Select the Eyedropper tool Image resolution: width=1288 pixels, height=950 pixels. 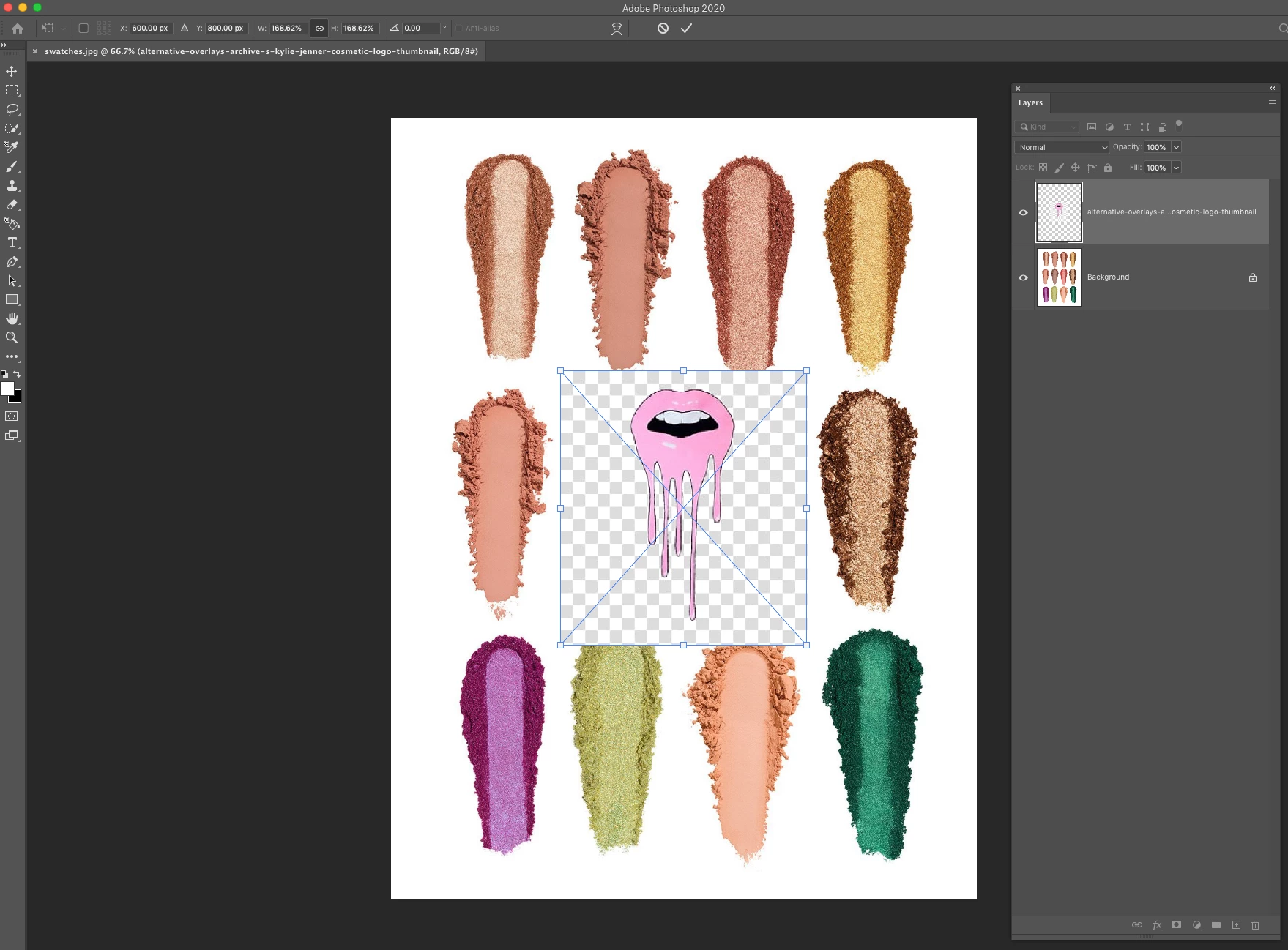(x=12, y=147)
